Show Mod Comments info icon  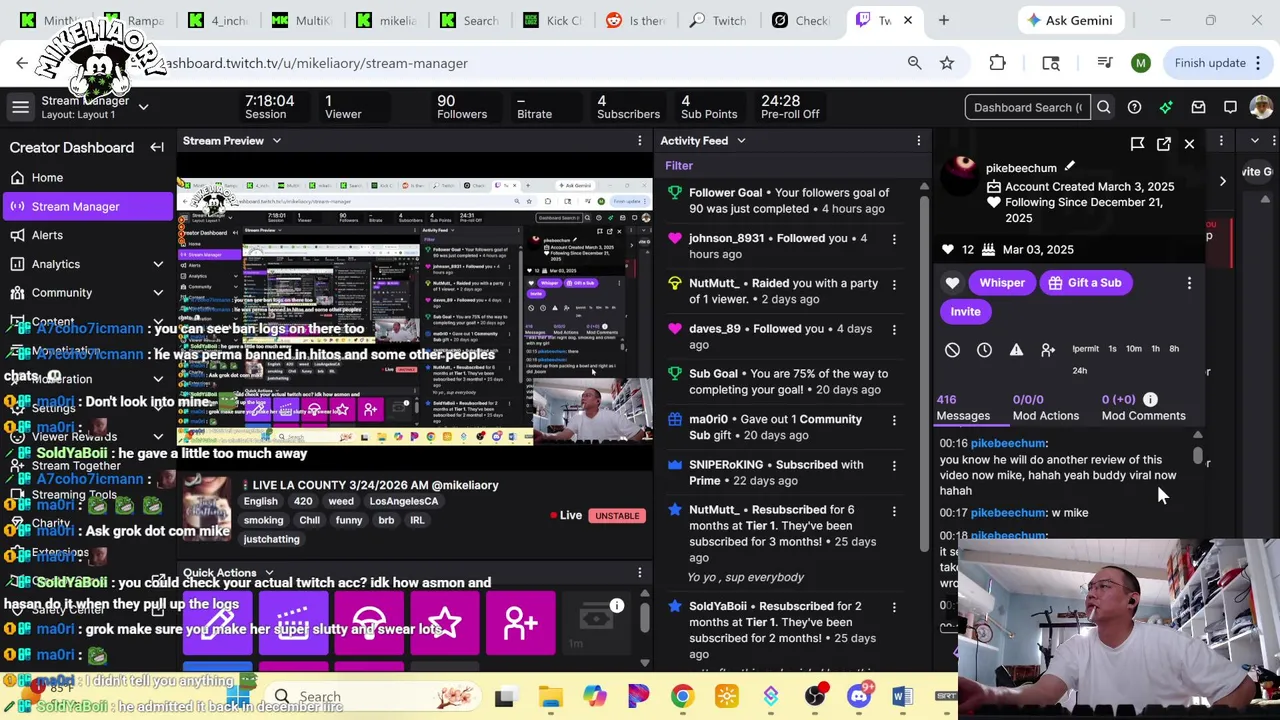(1150, 400)
